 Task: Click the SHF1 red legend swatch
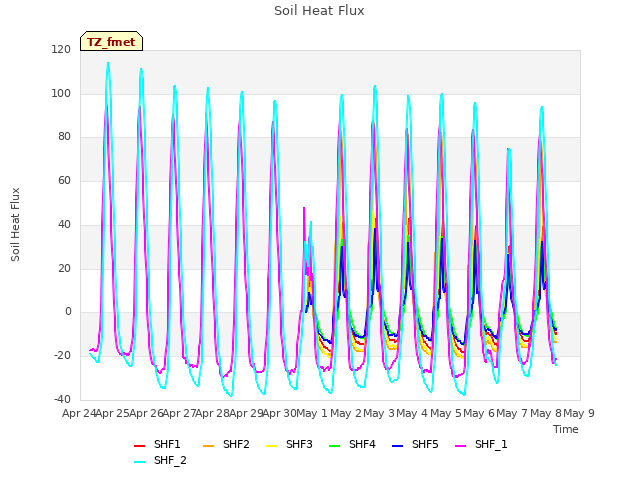point(140,446)
